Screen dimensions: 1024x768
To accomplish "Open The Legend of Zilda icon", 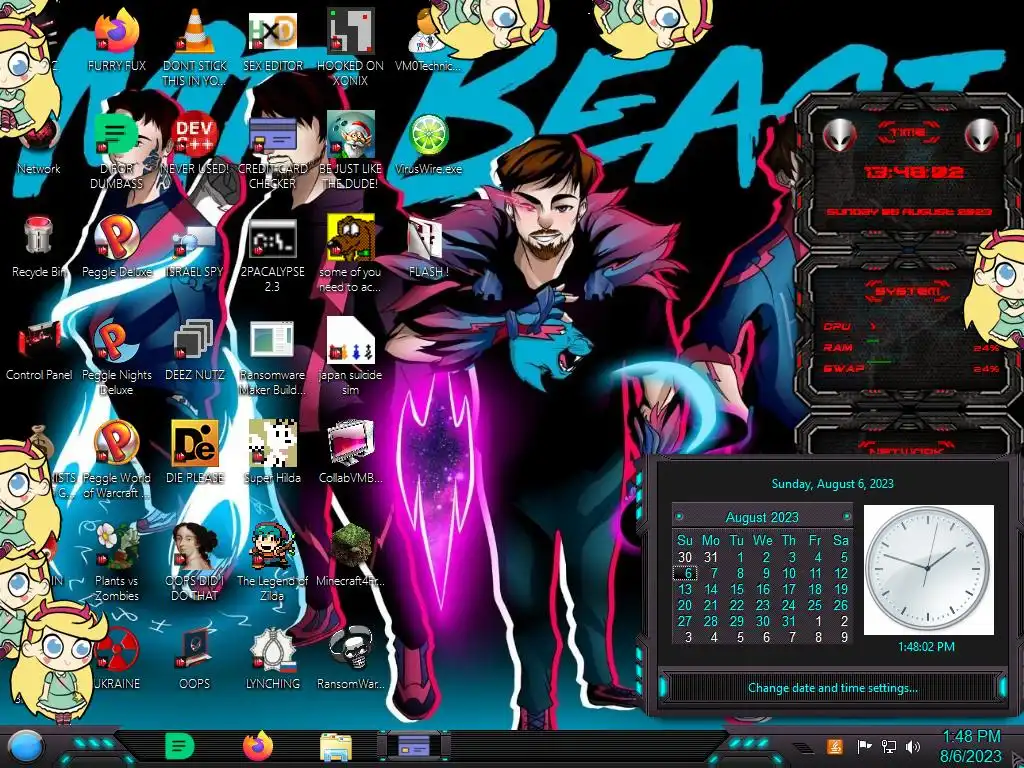I will [272, 547].
